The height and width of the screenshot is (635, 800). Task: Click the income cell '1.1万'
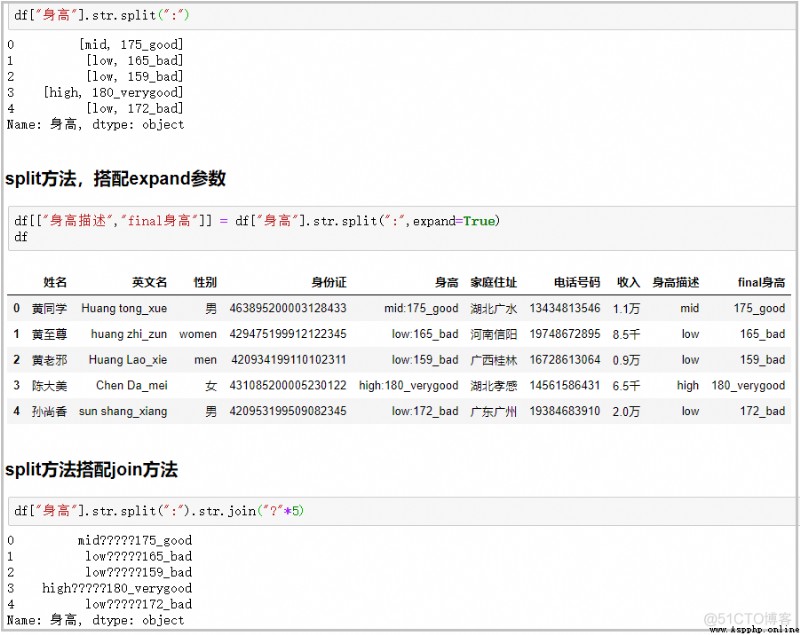pos(626,309)
